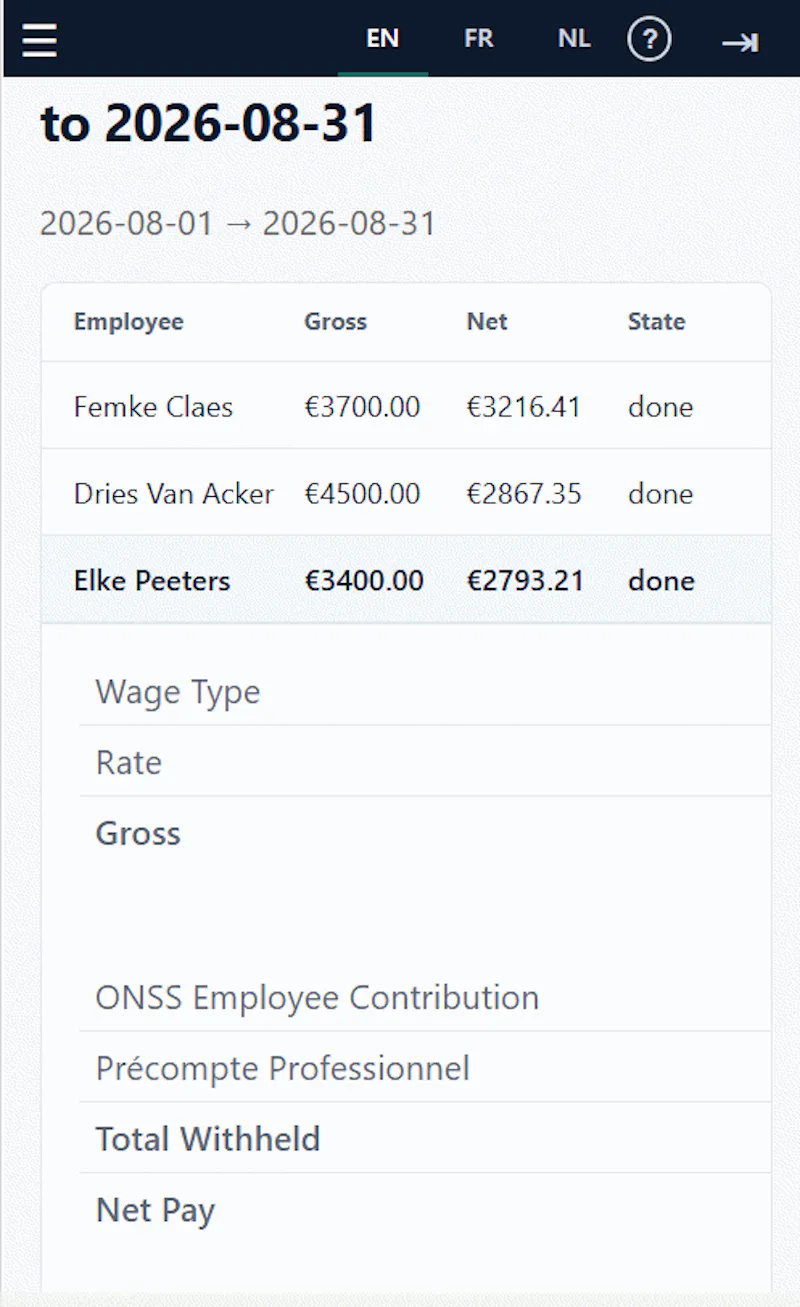
Task: Expand the Dries Van Acker row
Action: (x=406, y=493)
